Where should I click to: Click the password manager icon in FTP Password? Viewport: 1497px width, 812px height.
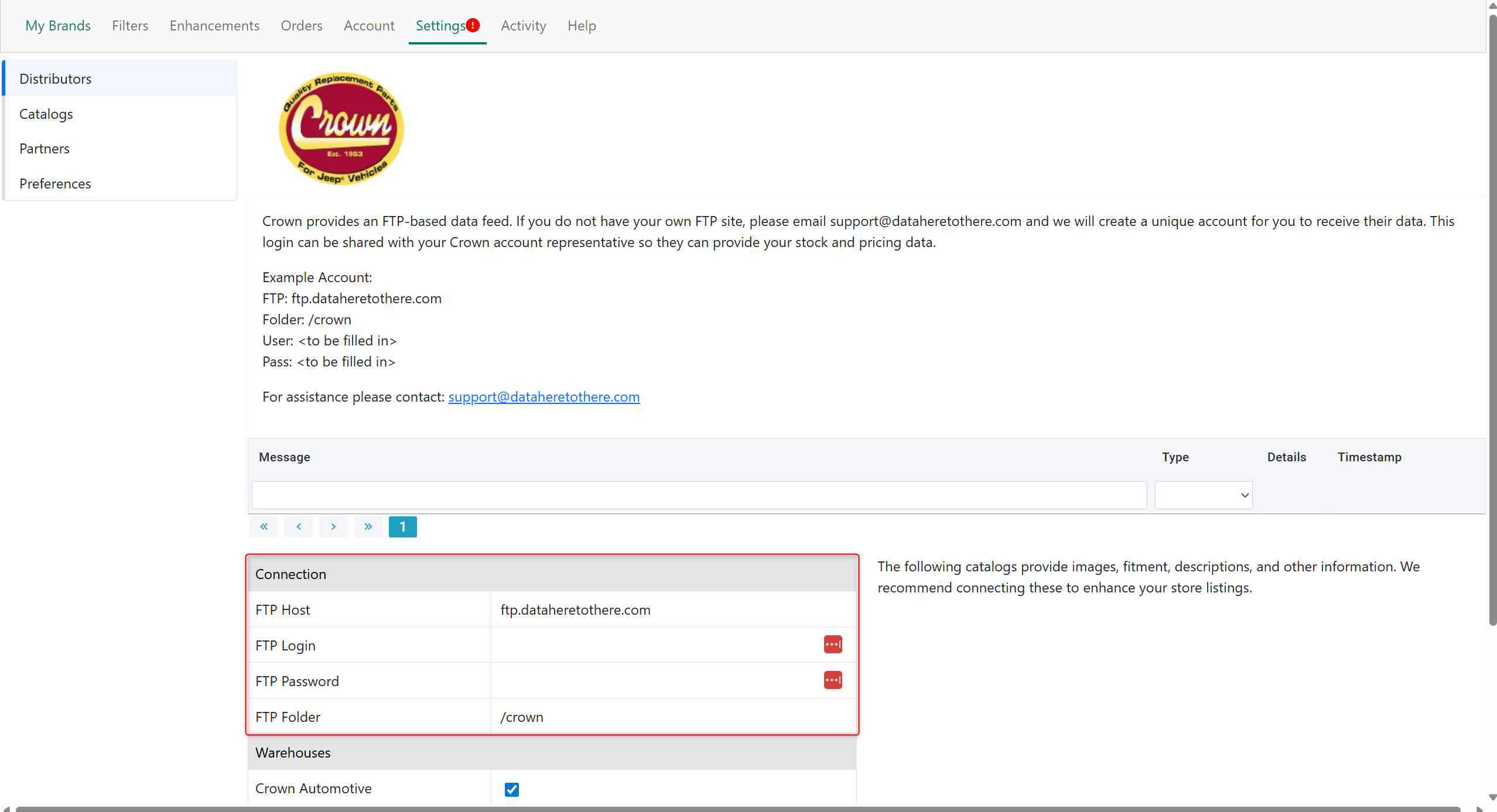(x=832, y=680)
